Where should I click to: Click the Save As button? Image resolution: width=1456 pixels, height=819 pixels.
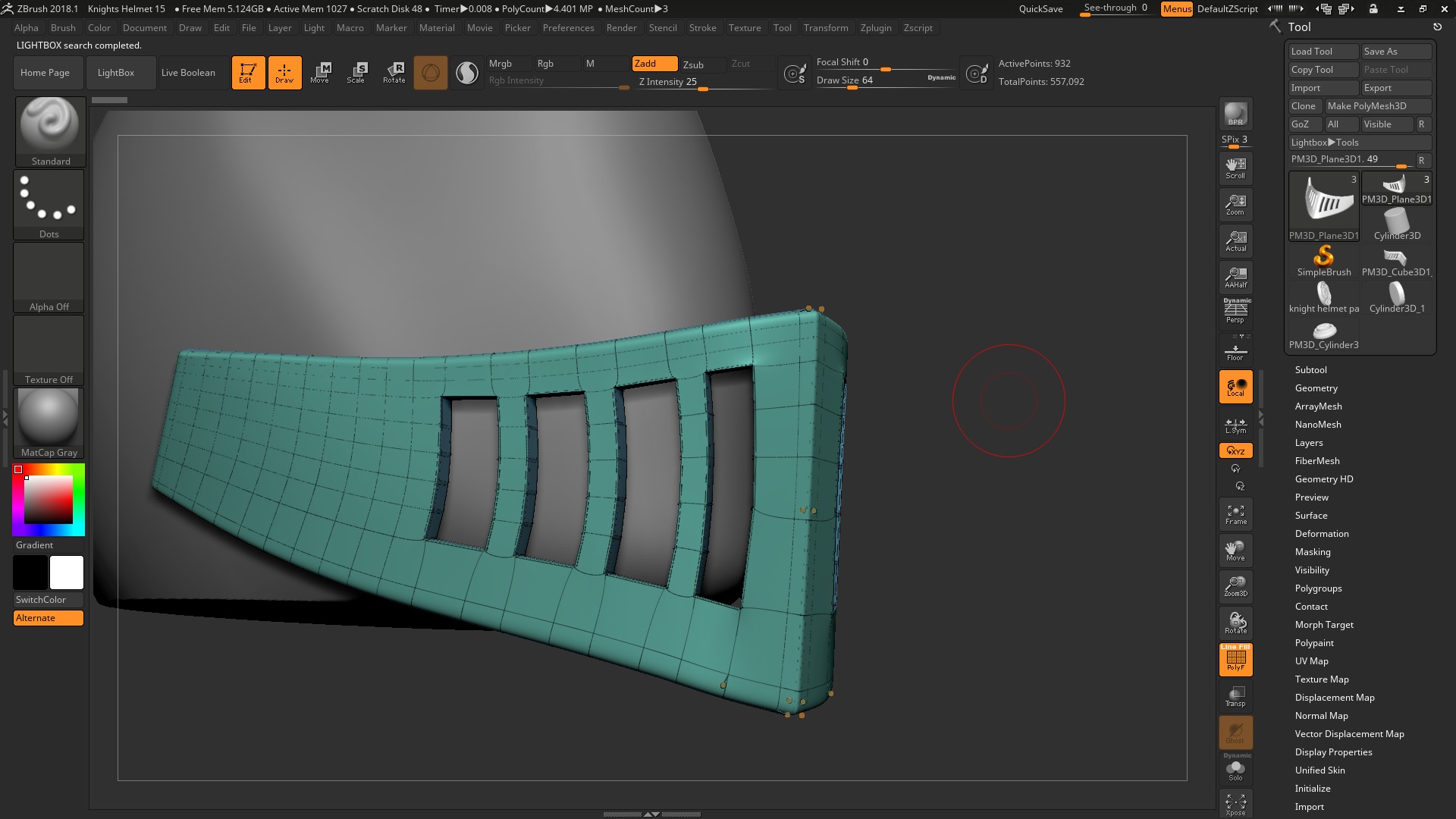pyautogui.click(x=1396, y=52)
